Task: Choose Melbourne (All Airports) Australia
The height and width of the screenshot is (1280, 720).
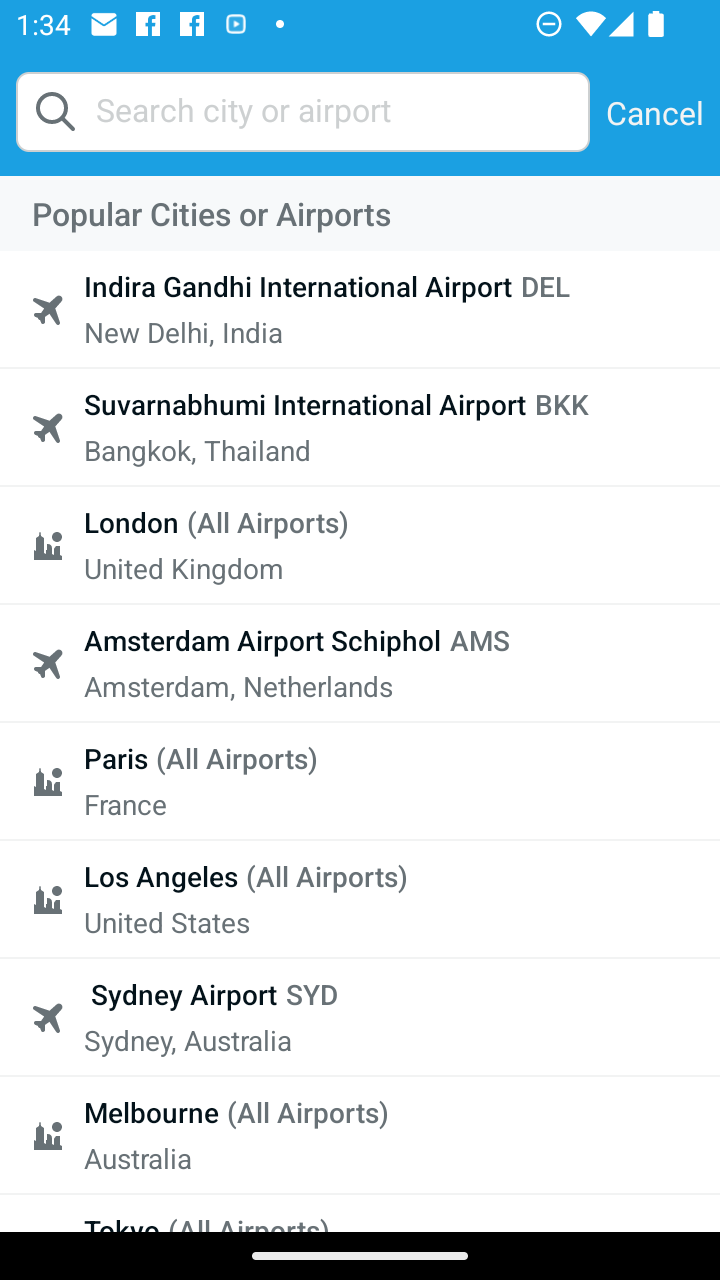Action: [x=360, y=1136]
